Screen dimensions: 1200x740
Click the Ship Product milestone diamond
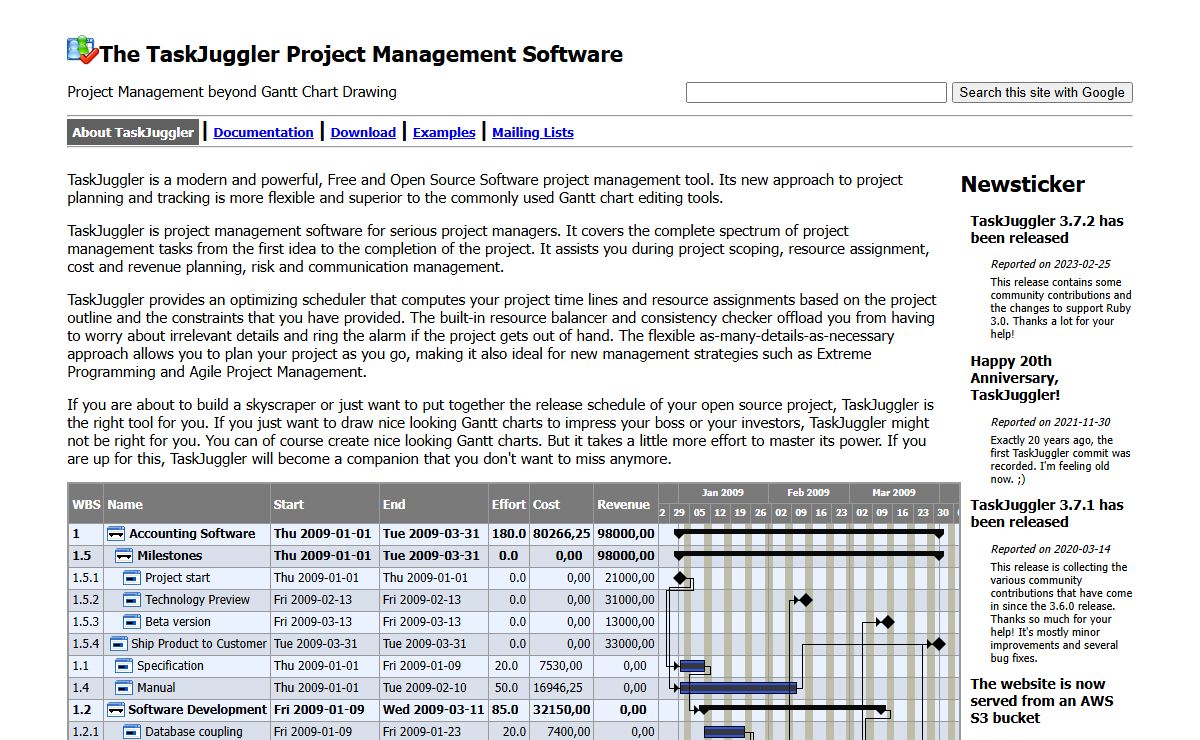point(938,644)
